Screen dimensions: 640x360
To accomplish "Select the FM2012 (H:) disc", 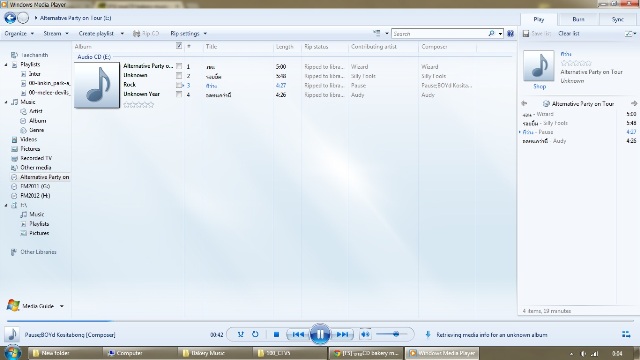I will click(x=35, y=196).
